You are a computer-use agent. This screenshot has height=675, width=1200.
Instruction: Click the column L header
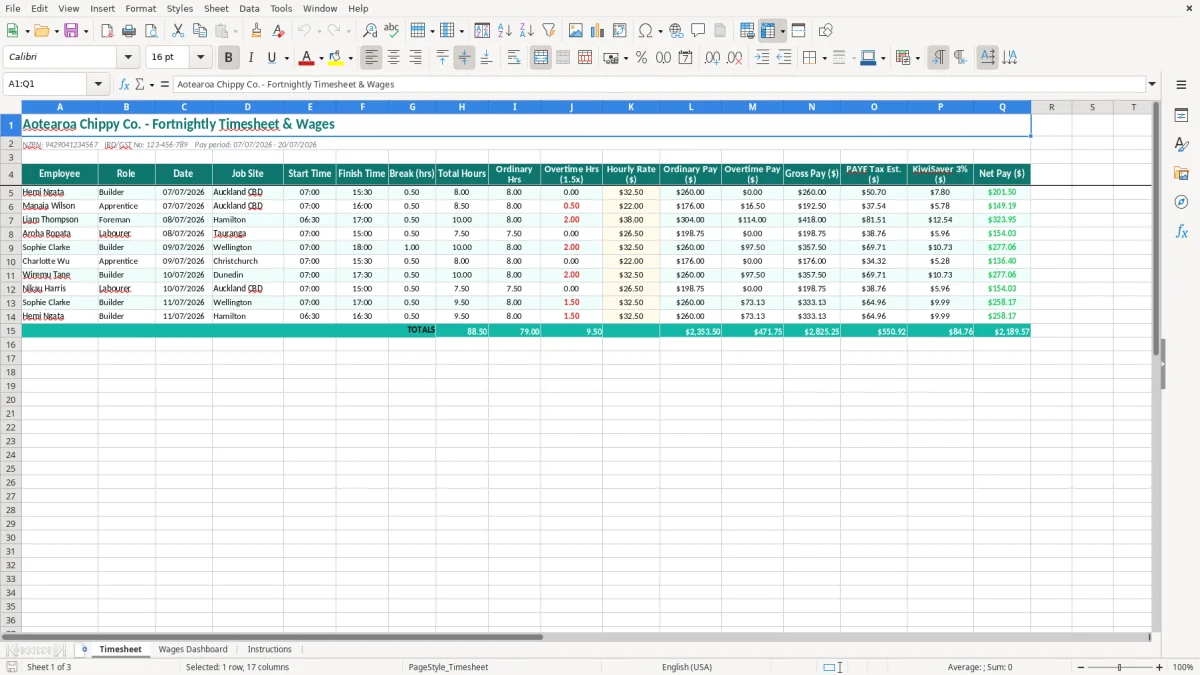(x=691, y=107)
